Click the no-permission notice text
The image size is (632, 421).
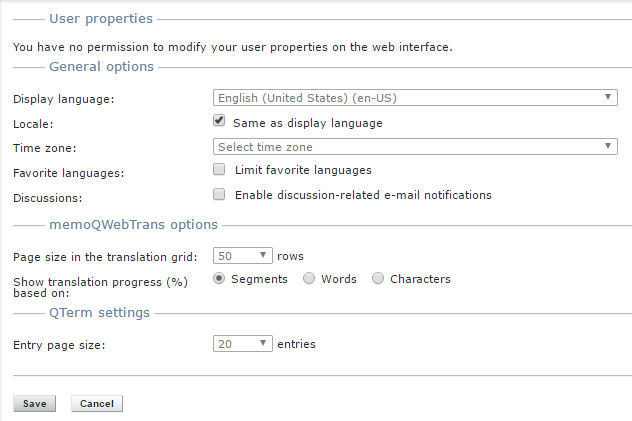tap(232, 46)
